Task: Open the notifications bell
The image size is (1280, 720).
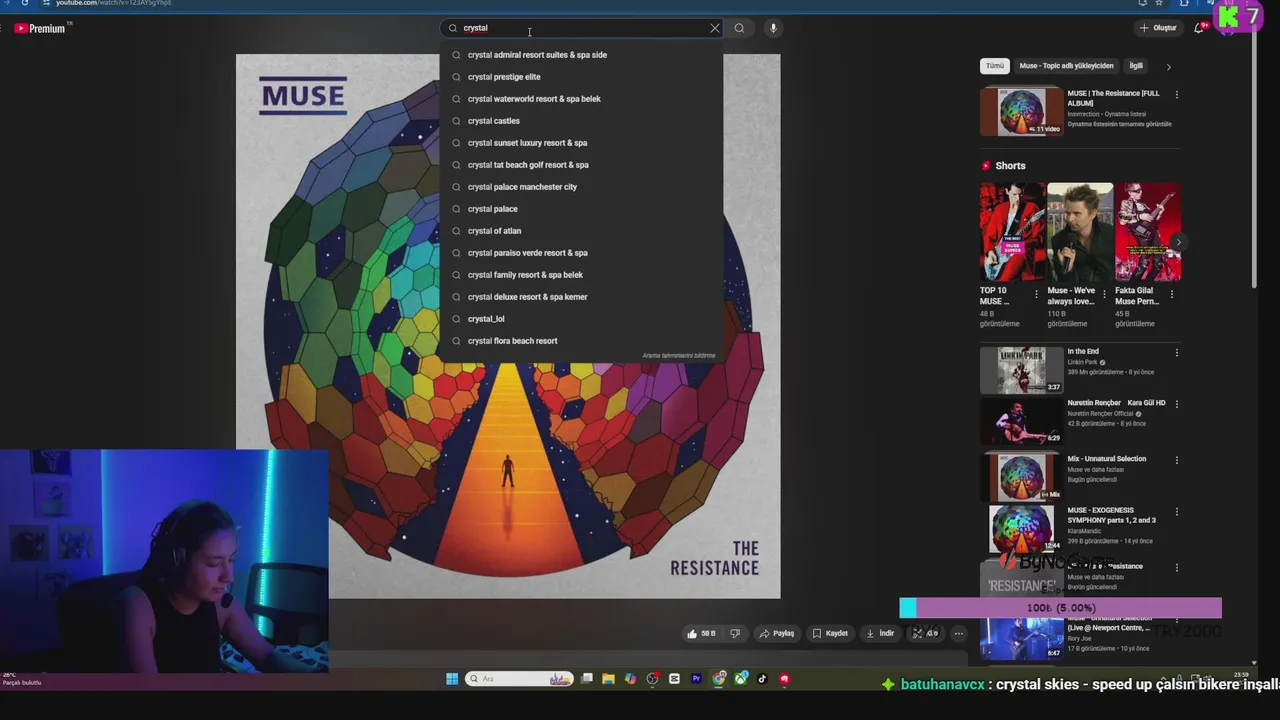Action: (x=1199, y=28)
